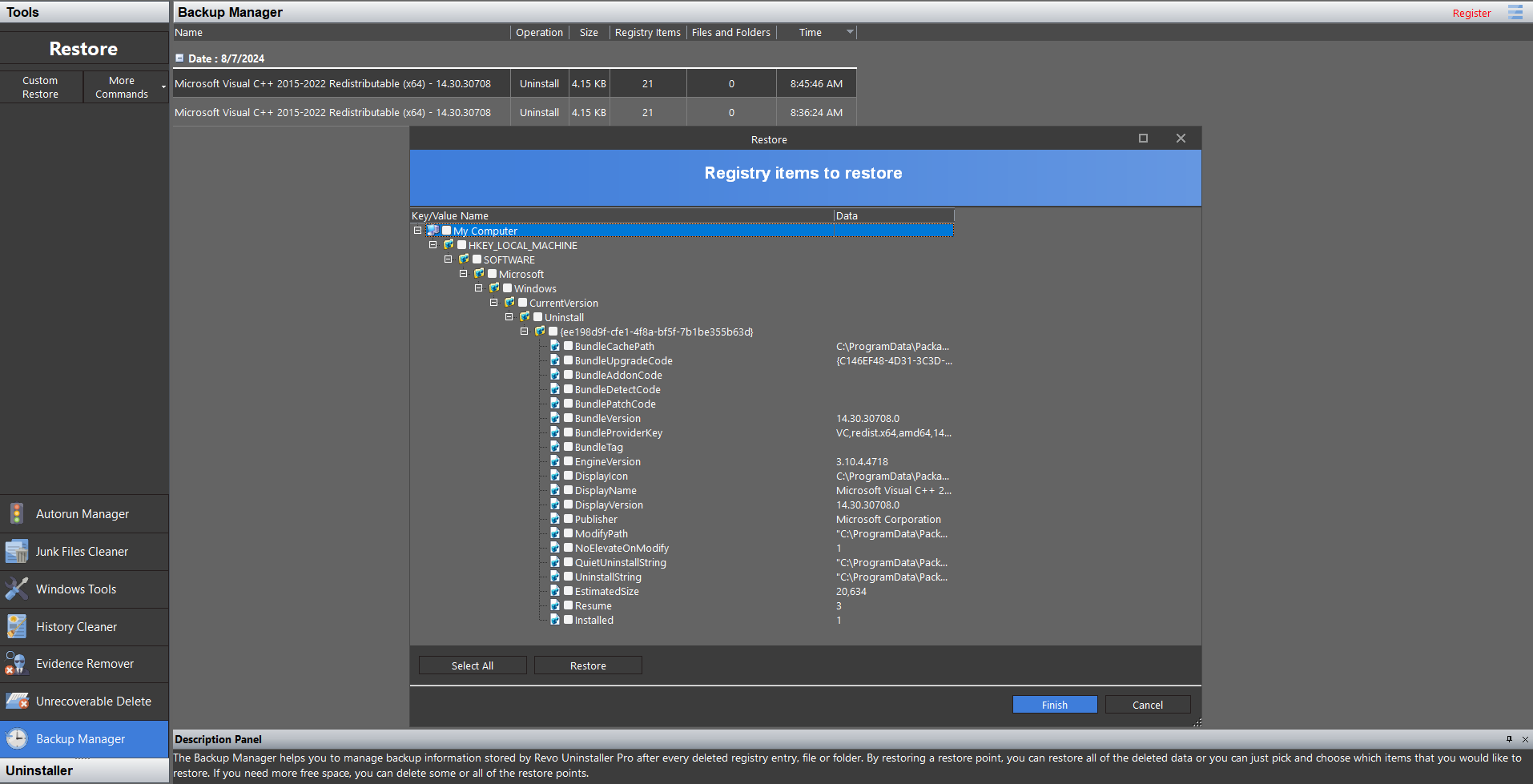Collapse the SOFTWARE node
The height and width of the screenshot is (784, 1533).
[x=448, y=259]
